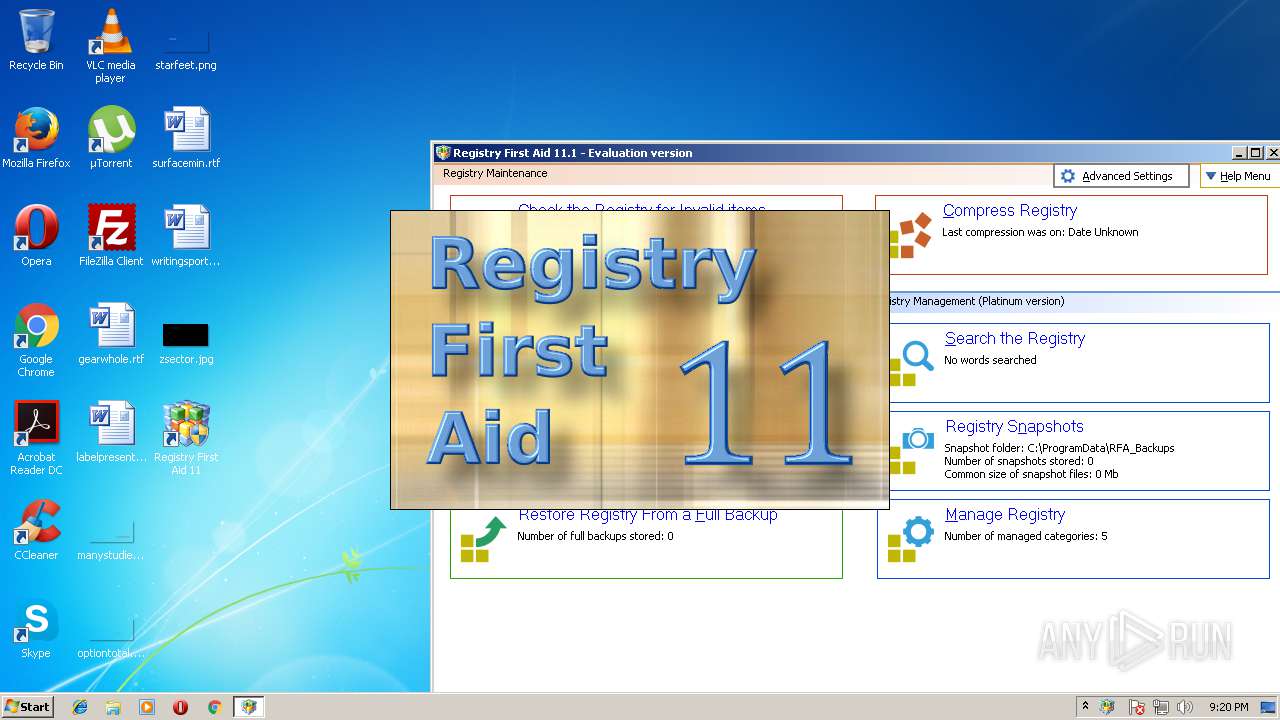The width and height of the screenshot is (1280, 720).
Task: Select the surfacemin.rtf document
Action: point(186,138)
